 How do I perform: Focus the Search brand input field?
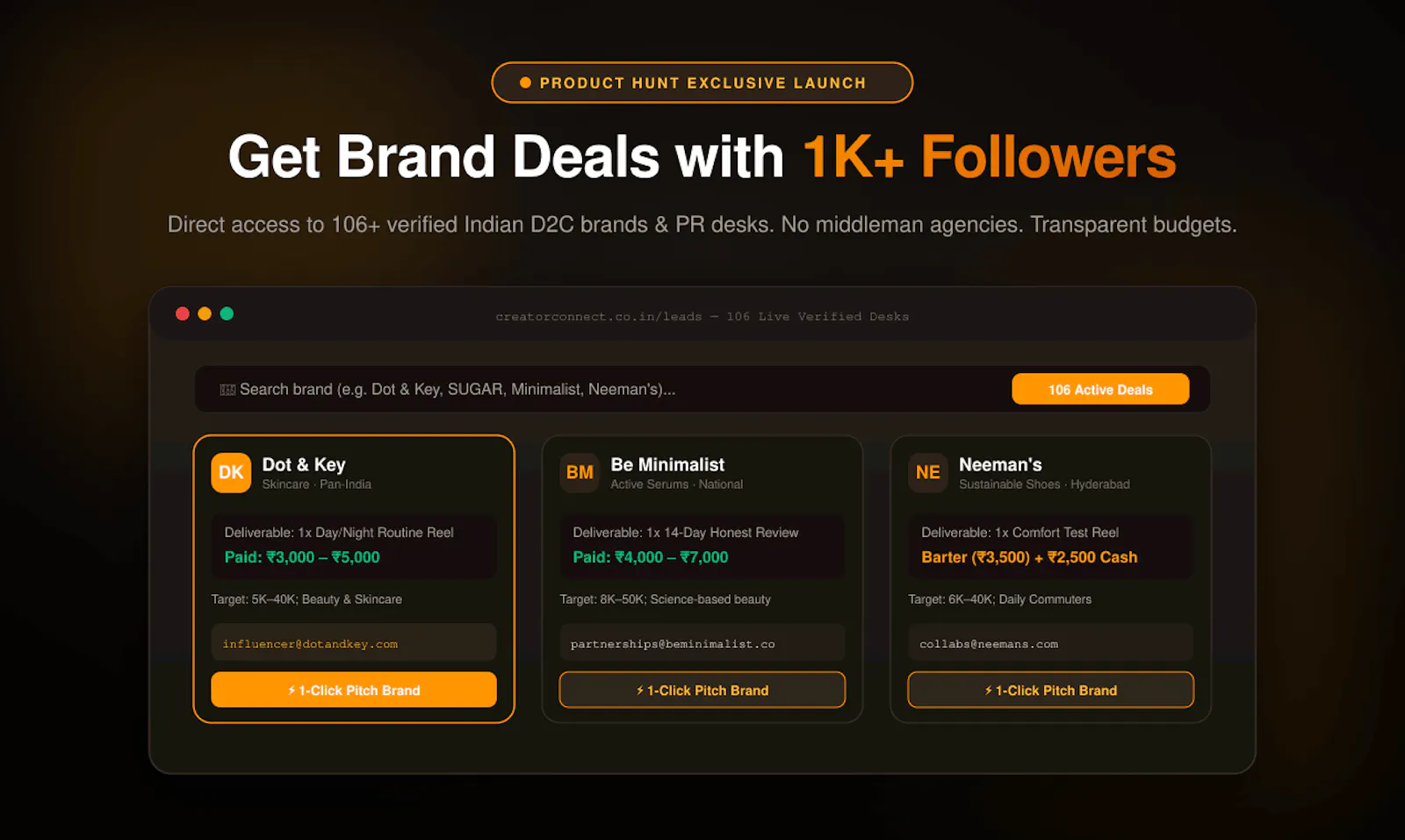point(606,389)
